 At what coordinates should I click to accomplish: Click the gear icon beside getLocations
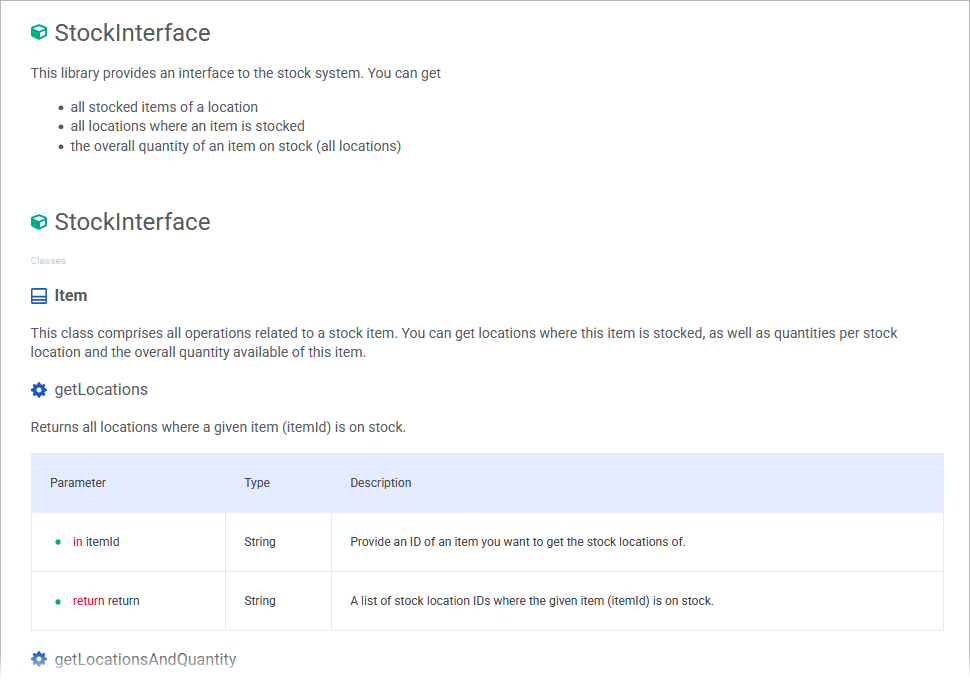(39, 389)
